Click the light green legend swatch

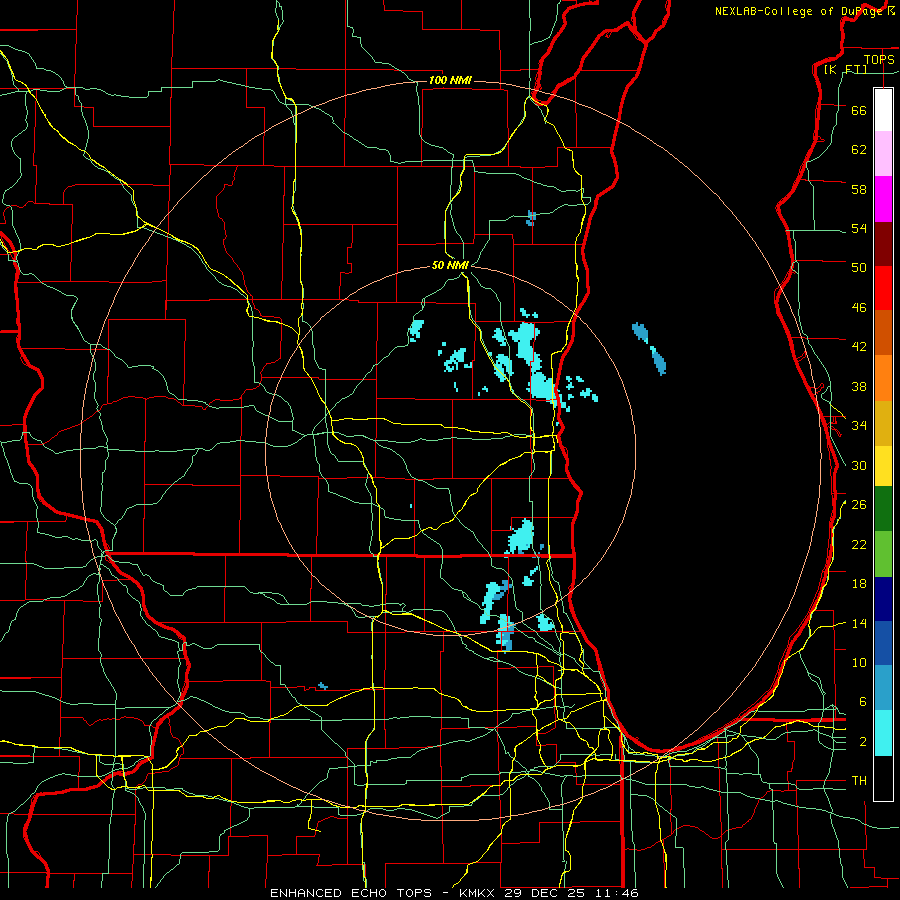883,554
